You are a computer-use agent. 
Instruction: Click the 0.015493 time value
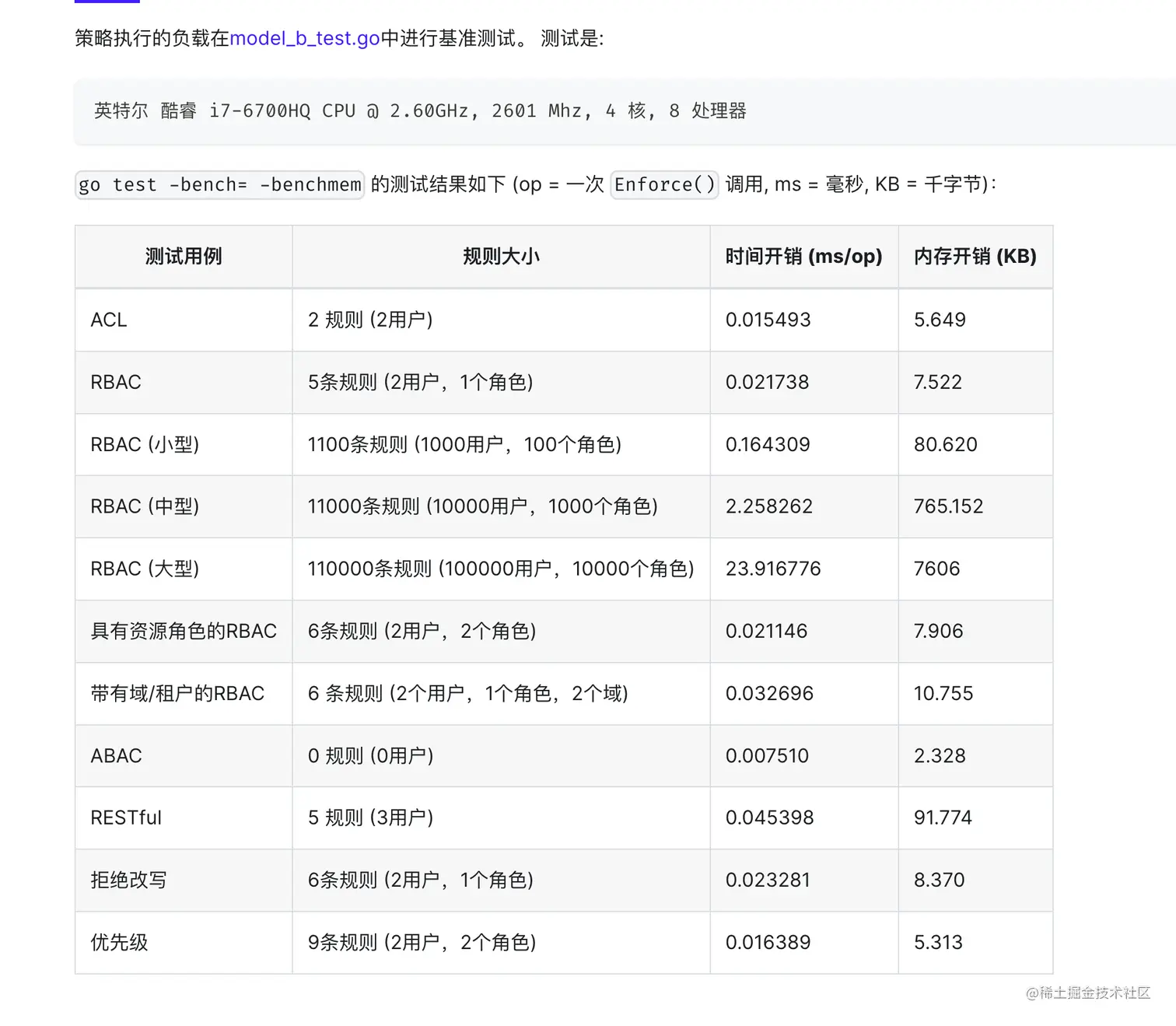(768, 320)
